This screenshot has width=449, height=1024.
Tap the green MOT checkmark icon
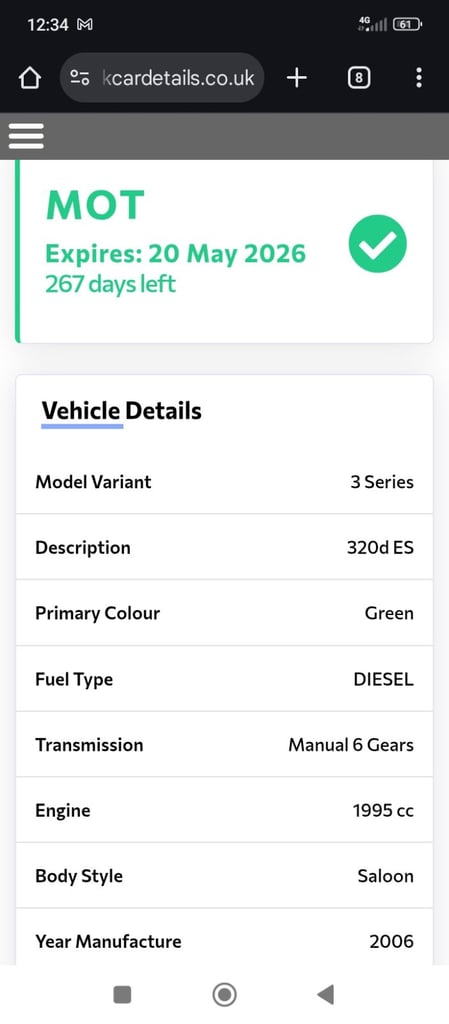(378, 244)
